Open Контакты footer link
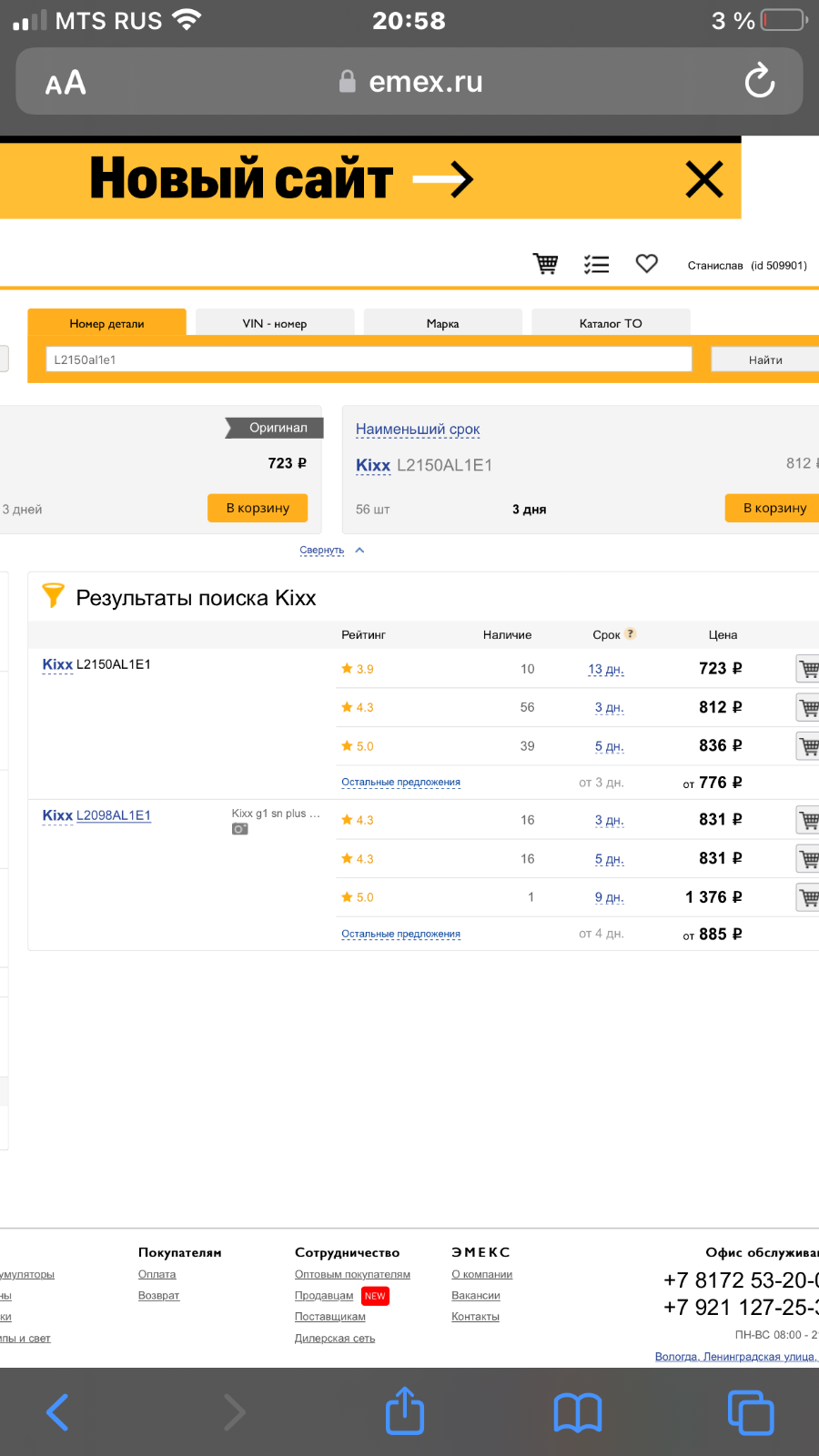 476,1316
